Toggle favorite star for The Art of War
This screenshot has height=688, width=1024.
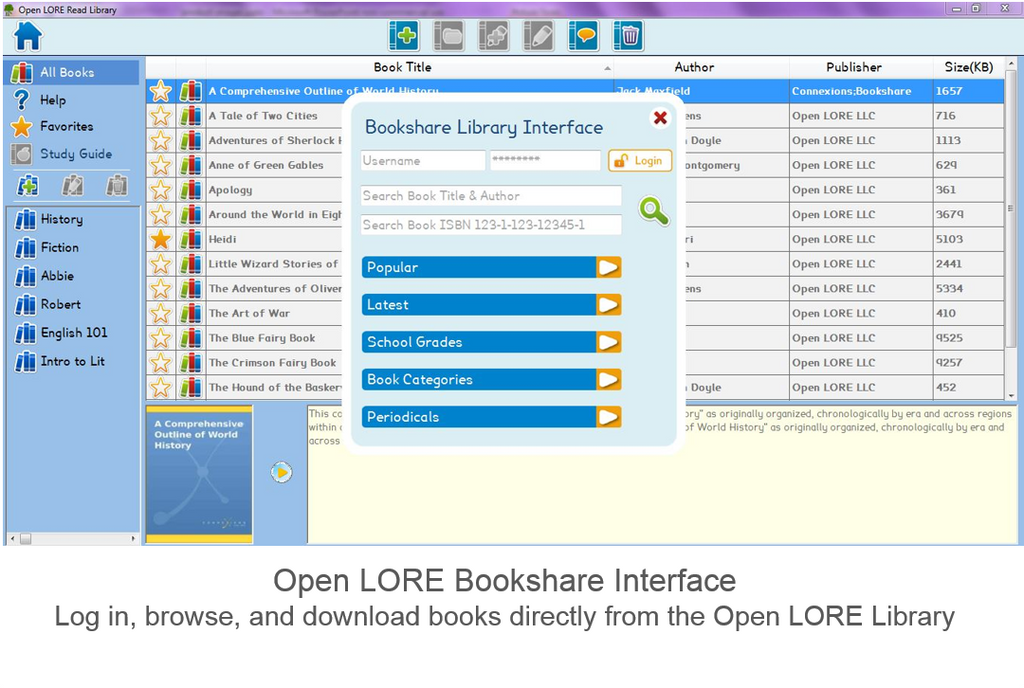[x=161, y=314]
